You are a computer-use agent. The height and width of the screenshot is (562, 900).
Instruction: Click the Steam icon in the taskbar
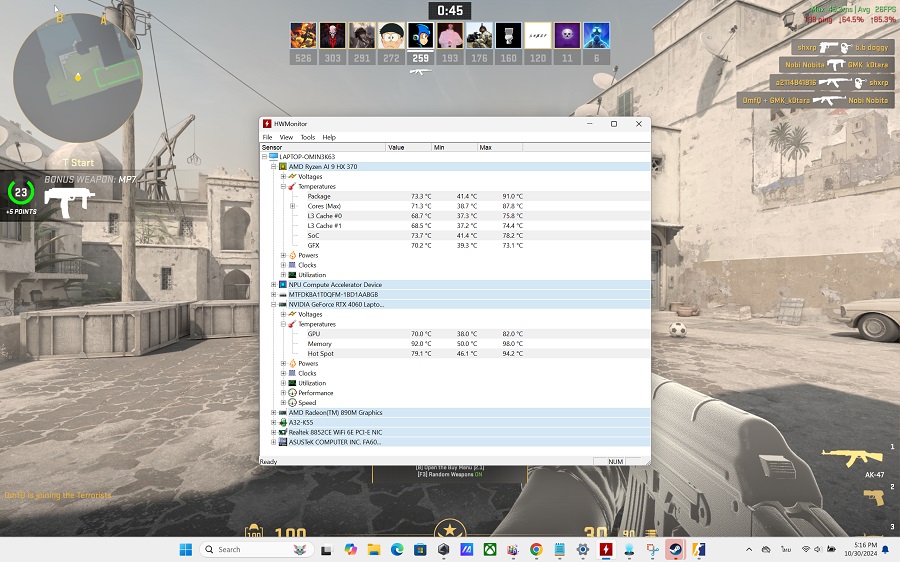pyautogui.click(x=675, y=549)
